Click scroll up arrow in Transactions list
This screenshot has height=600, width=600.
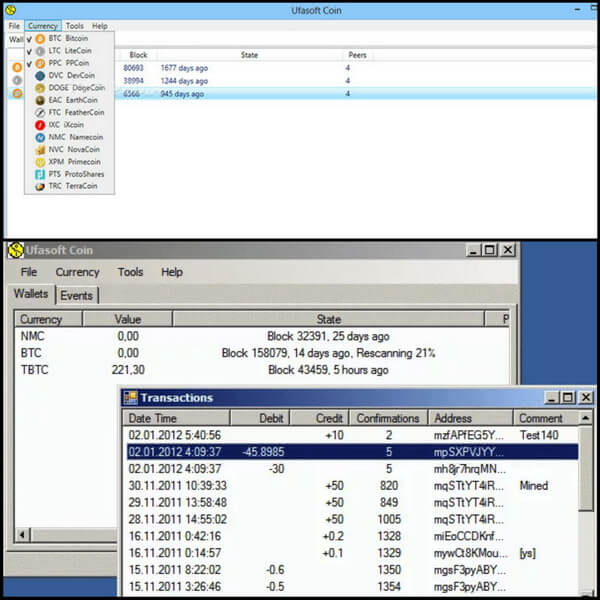pos(585,418)
